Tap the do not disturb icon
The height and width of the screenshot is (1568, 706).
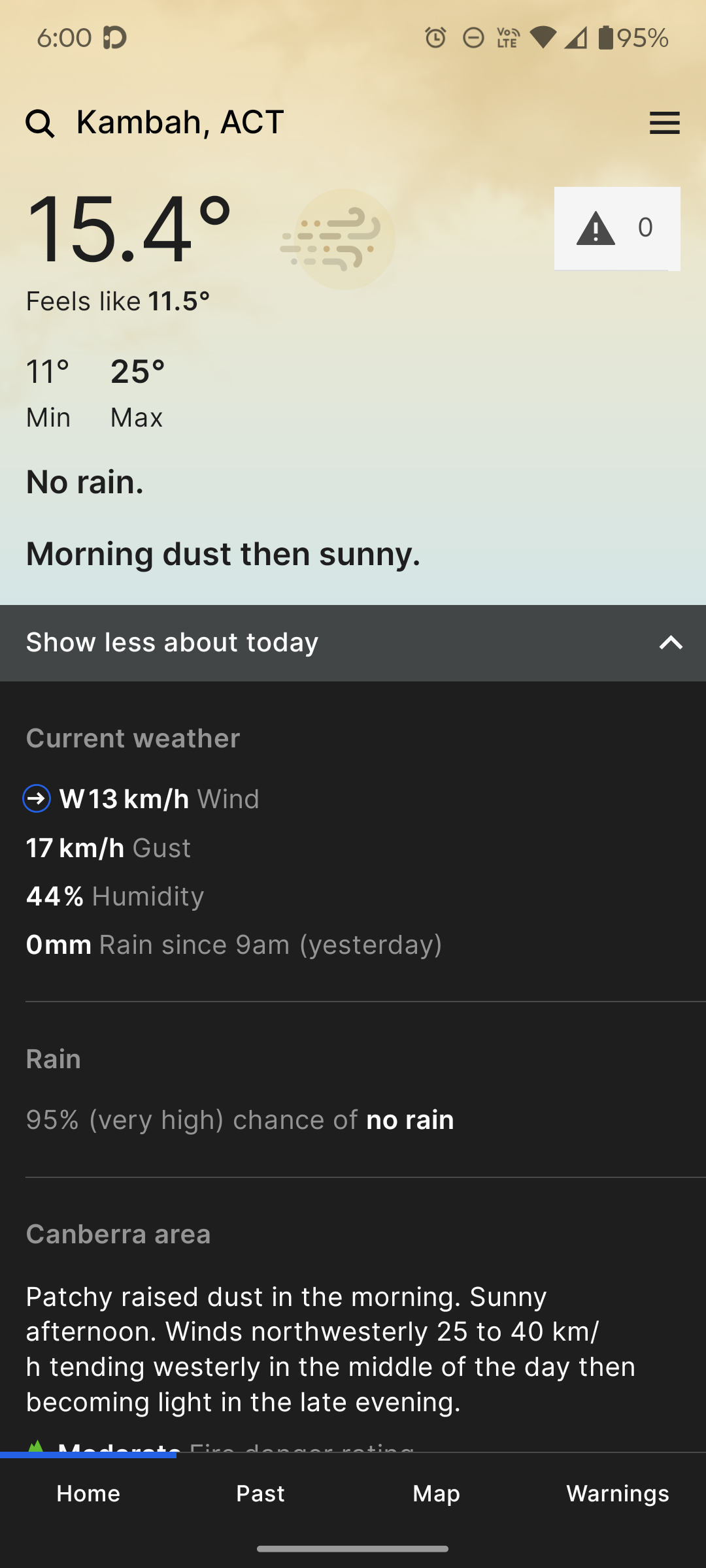473,38
